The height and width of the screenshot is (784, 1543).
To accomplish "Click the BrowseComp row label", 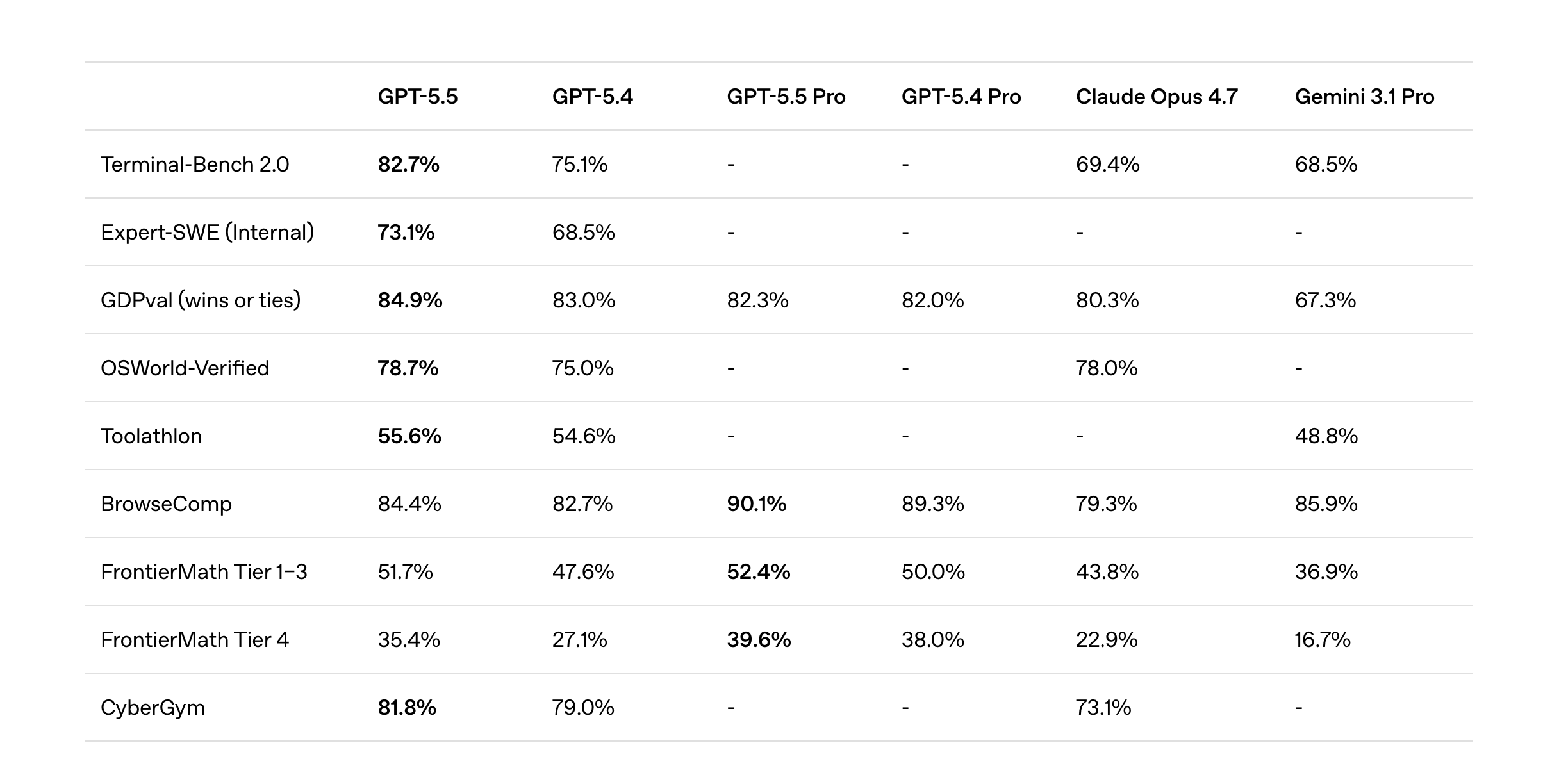I will coord(166,504).
